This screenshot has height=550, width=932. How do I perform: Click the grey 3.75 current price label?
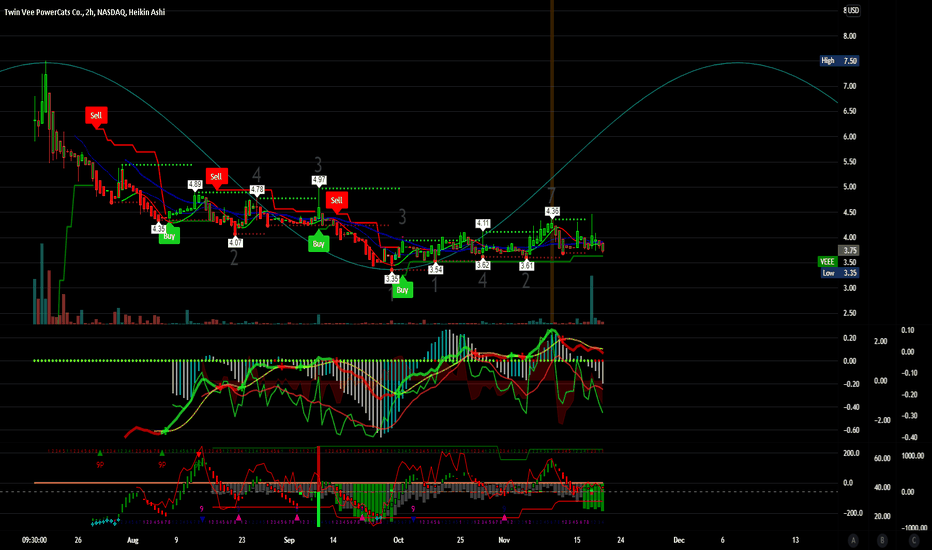(849, 250)
